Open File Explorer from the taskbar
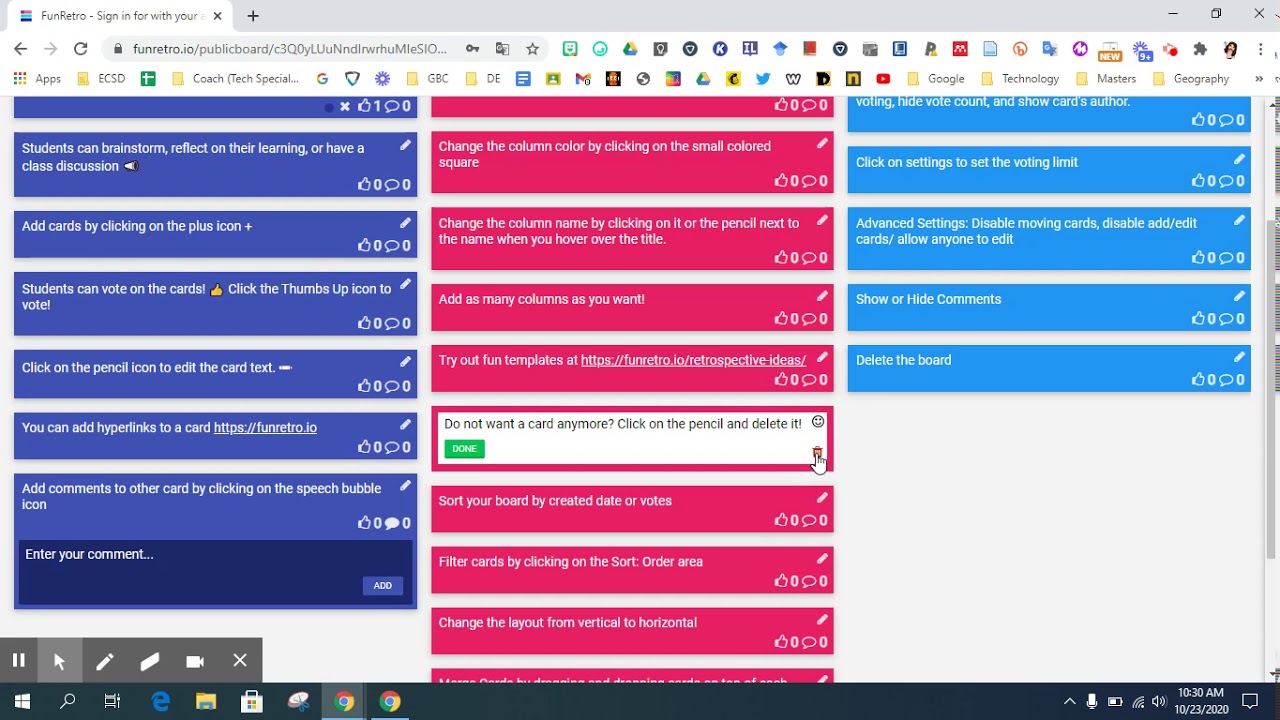Viewport: 1280px width, 720px height. point(206,701)
